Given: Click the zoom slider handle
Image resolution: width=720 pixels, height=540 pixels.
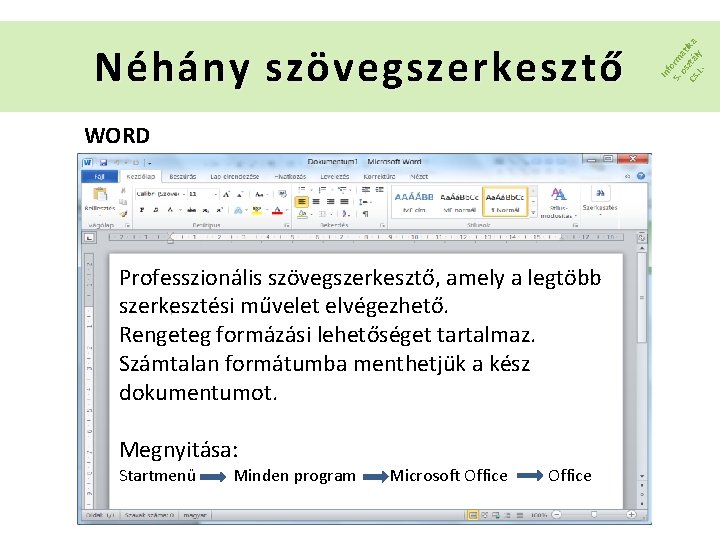Looking at the screenshot, I should coord(594,515).
